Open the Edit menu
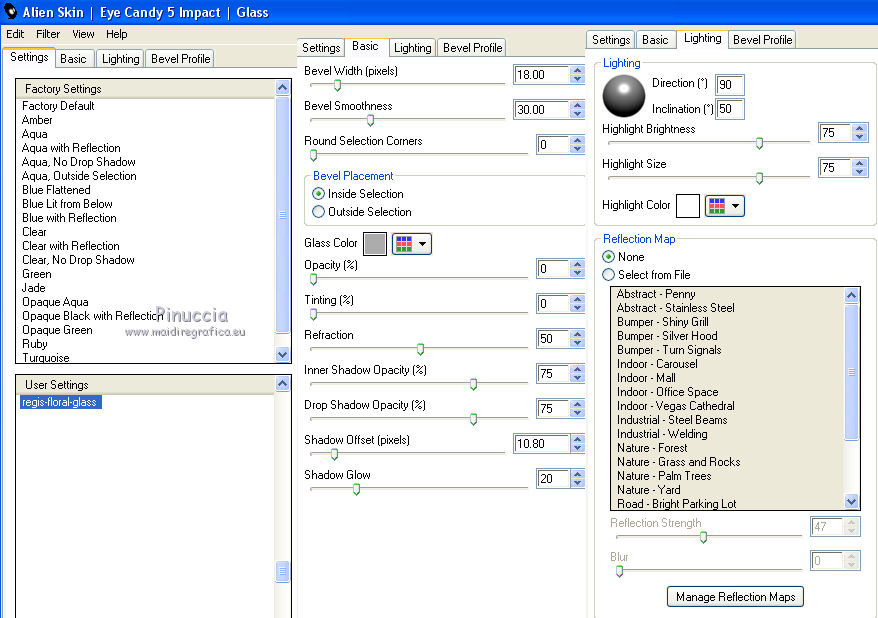This screenshot has width=878, height=618. (x=15, y=34)
